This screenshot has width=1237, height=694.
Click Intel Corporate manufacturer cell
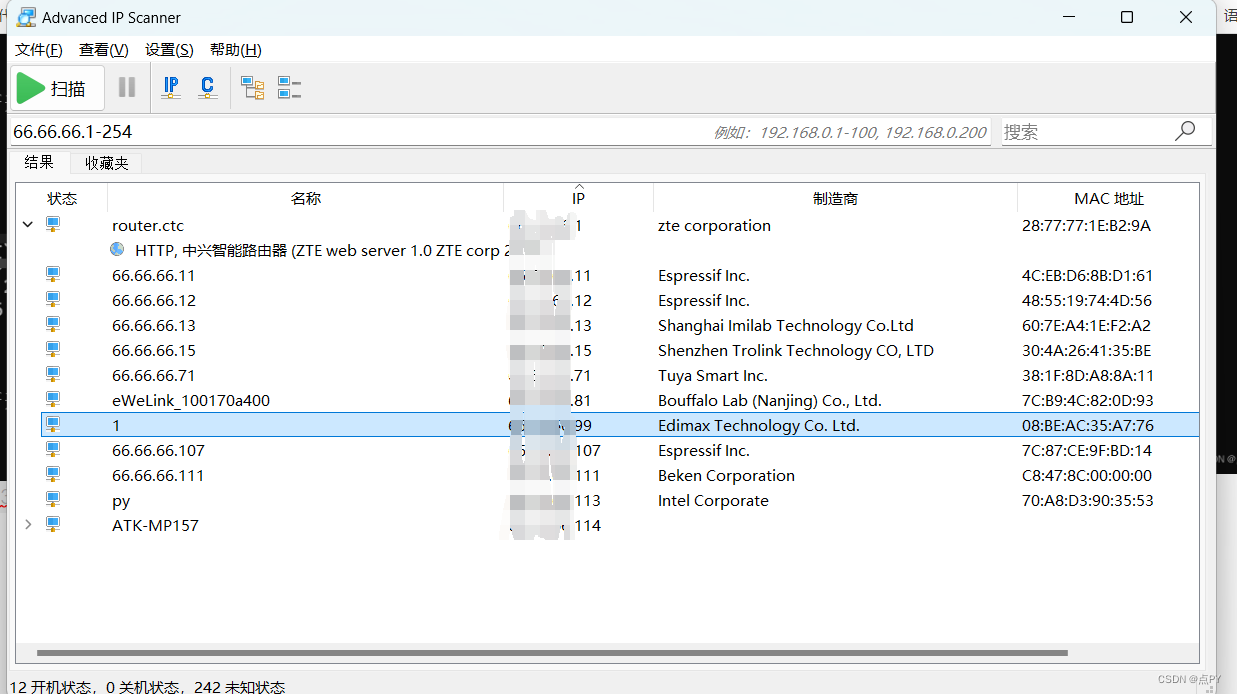pos(713,500)
